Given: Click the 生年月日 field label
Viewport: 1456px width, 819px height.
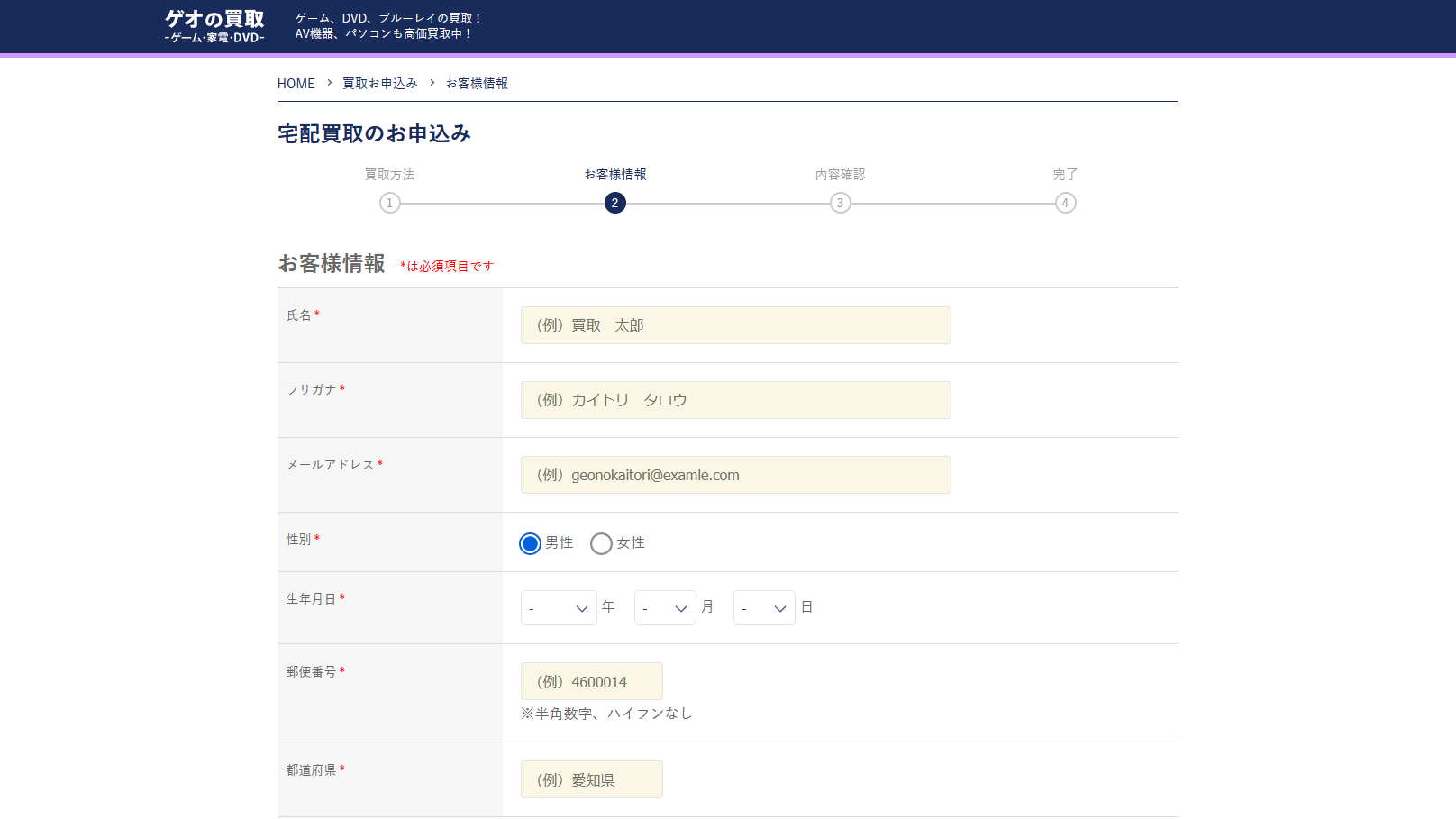Looking at the screenshot, I should point(315,599).
